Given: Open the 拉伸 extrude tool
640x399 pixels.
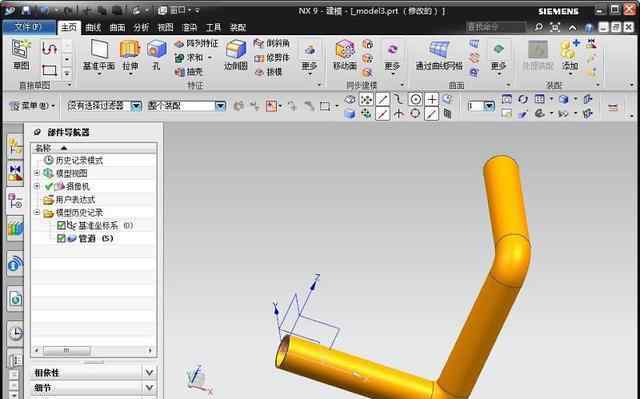Looking at the screenshot, I should (130, 50).
